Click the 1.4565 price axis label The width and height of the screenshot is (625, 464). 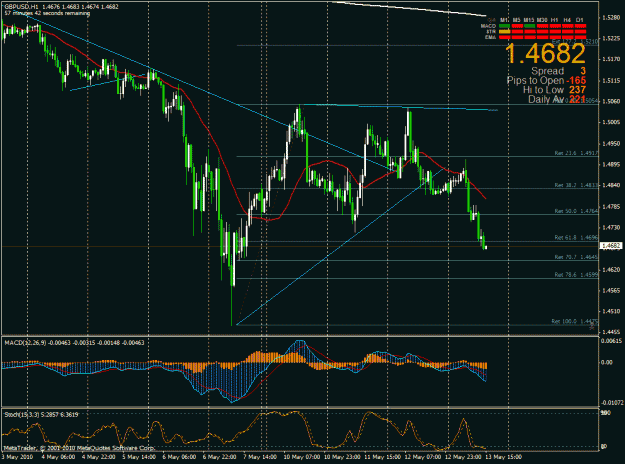click(x=611, y=291)
